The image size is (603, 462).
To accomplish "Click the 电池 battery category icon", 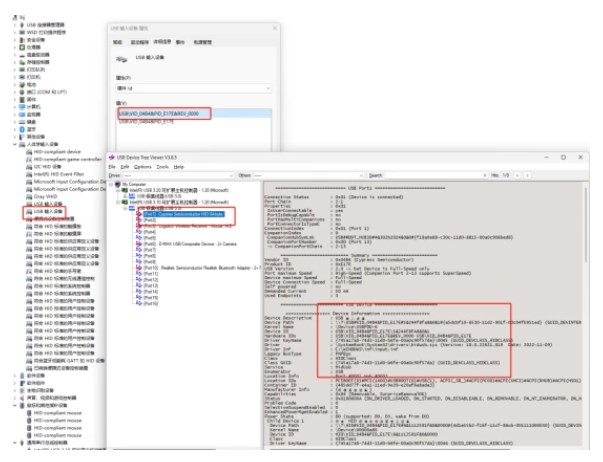I will click(x=22, y=85).
